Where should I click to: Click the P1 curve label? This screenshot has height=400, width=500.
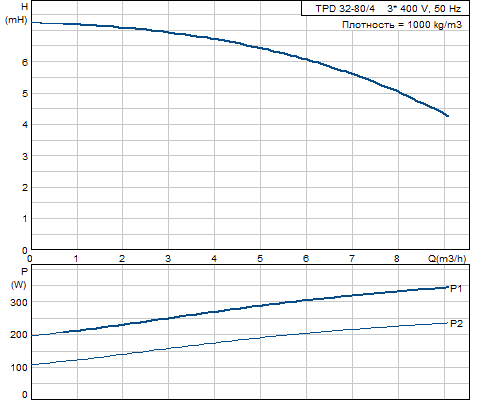pos(456,289)
